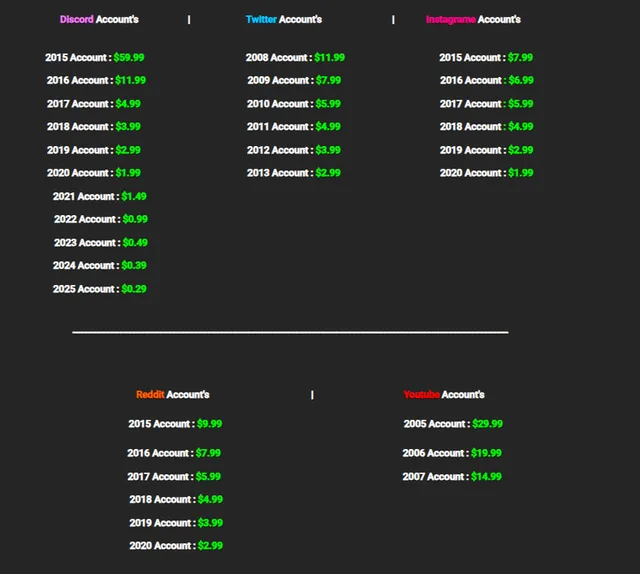Choose Instagram 2015 Account : $7.99
Image resolution: width=640 pixels, height=574 pixels.
coord(486,58)
